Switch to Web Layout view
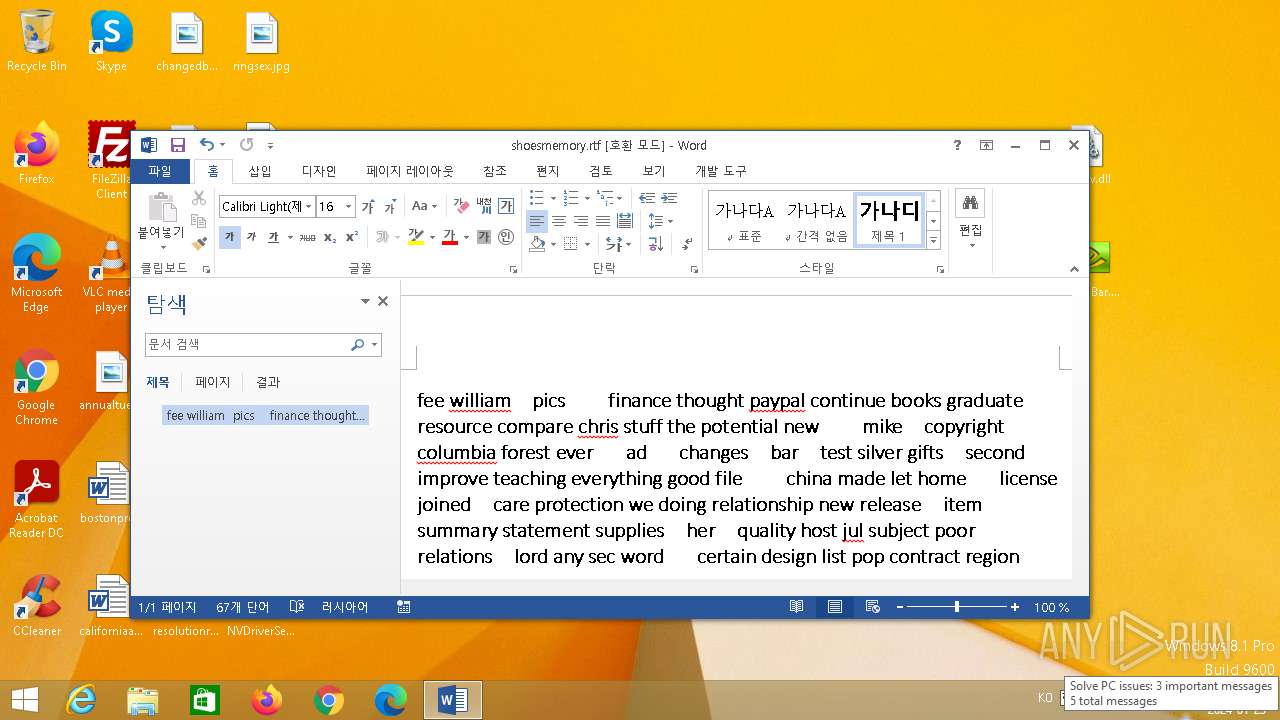This screenshot has width=1280, height=720. [873, 607]
